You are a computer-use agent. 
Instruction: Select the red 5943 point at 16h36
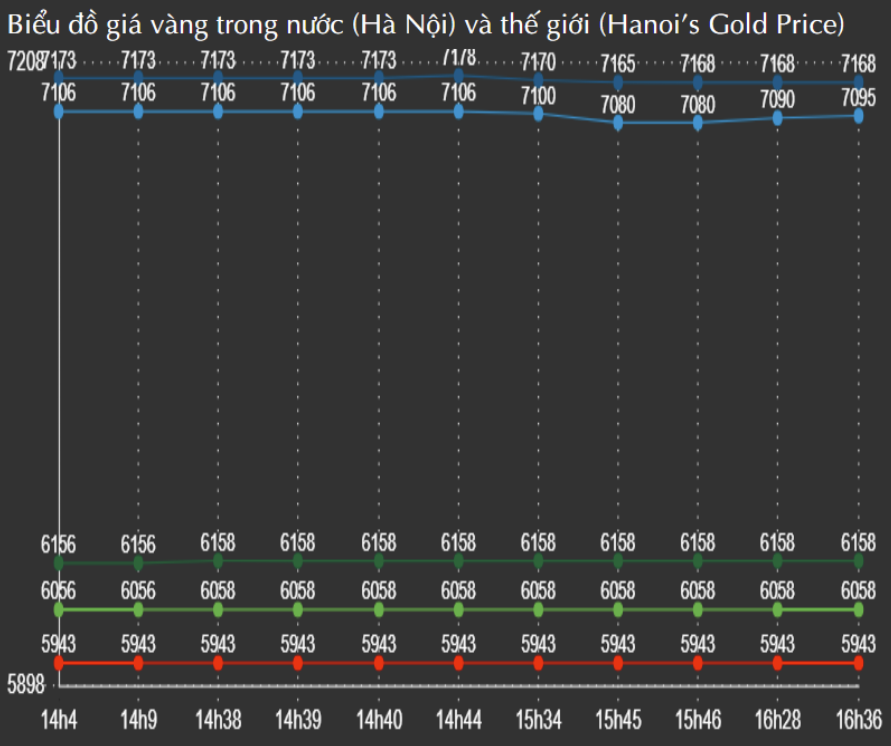tap(858, 662)
